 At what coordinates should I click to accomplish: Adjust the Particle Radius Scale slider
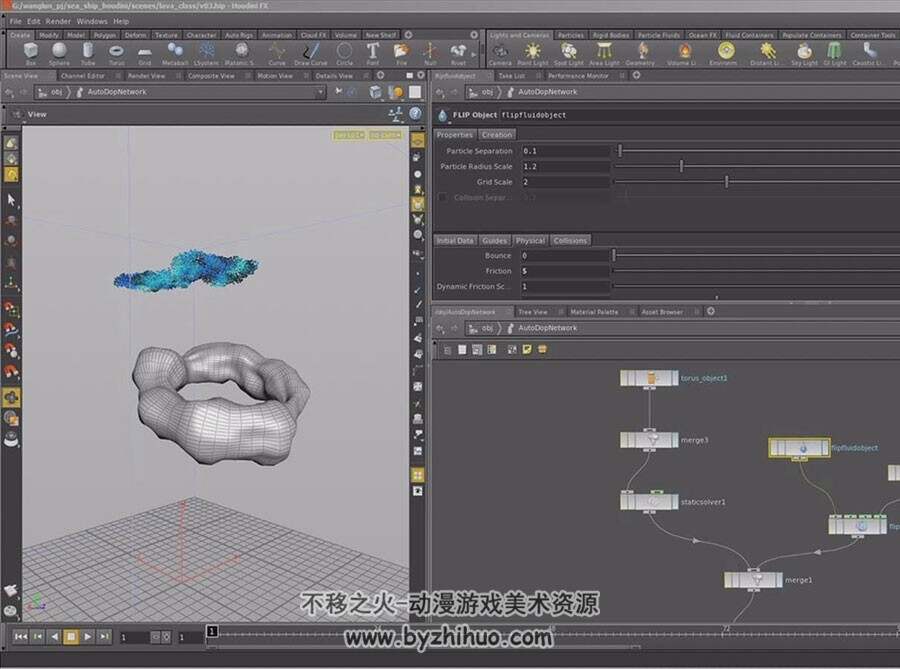[681, 166]
